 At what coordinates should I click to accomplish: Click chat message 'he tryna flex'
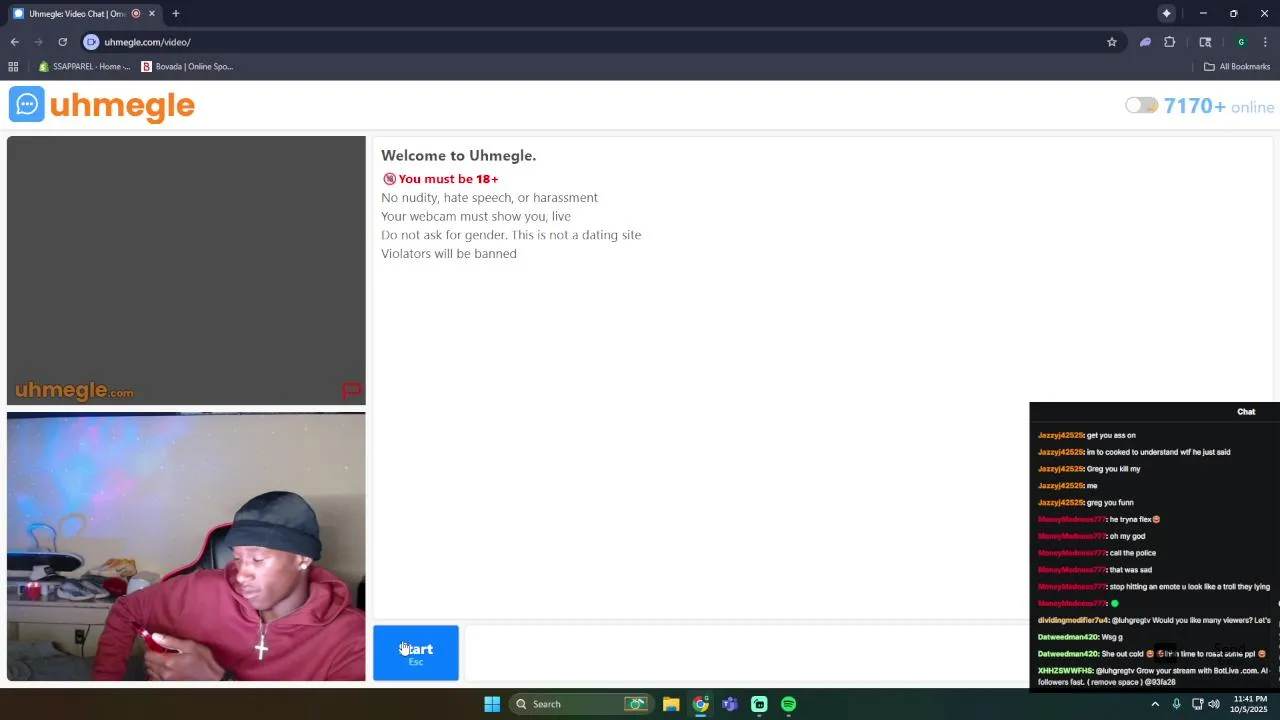[x=1135, y=519]
